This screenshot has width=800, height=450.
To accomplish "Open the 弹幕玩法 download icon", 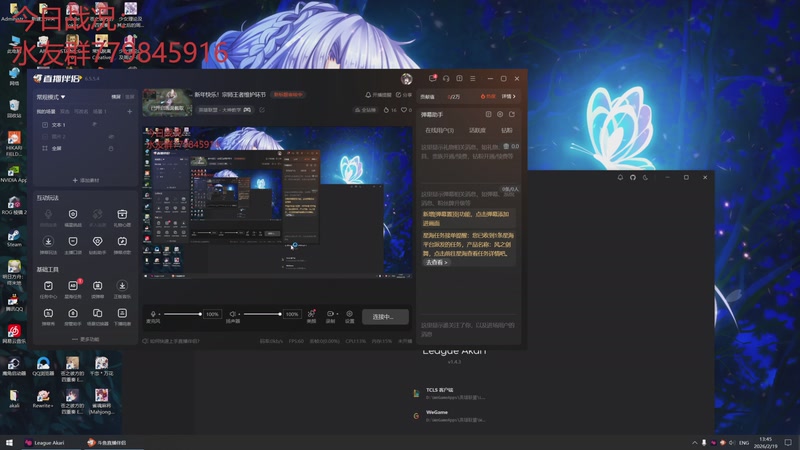I will (48, 241).
